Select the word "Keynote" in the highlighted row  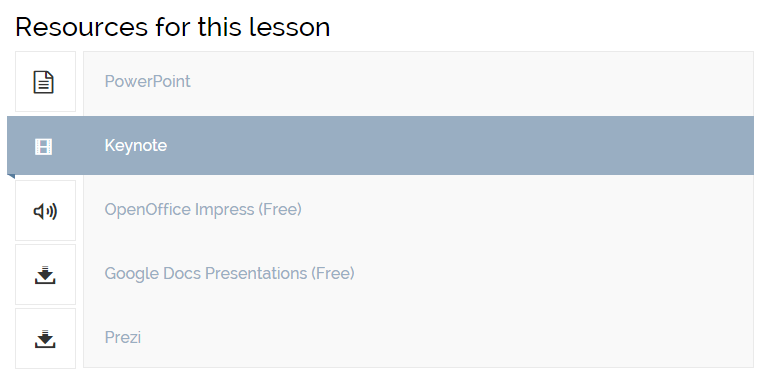[136, 146]
